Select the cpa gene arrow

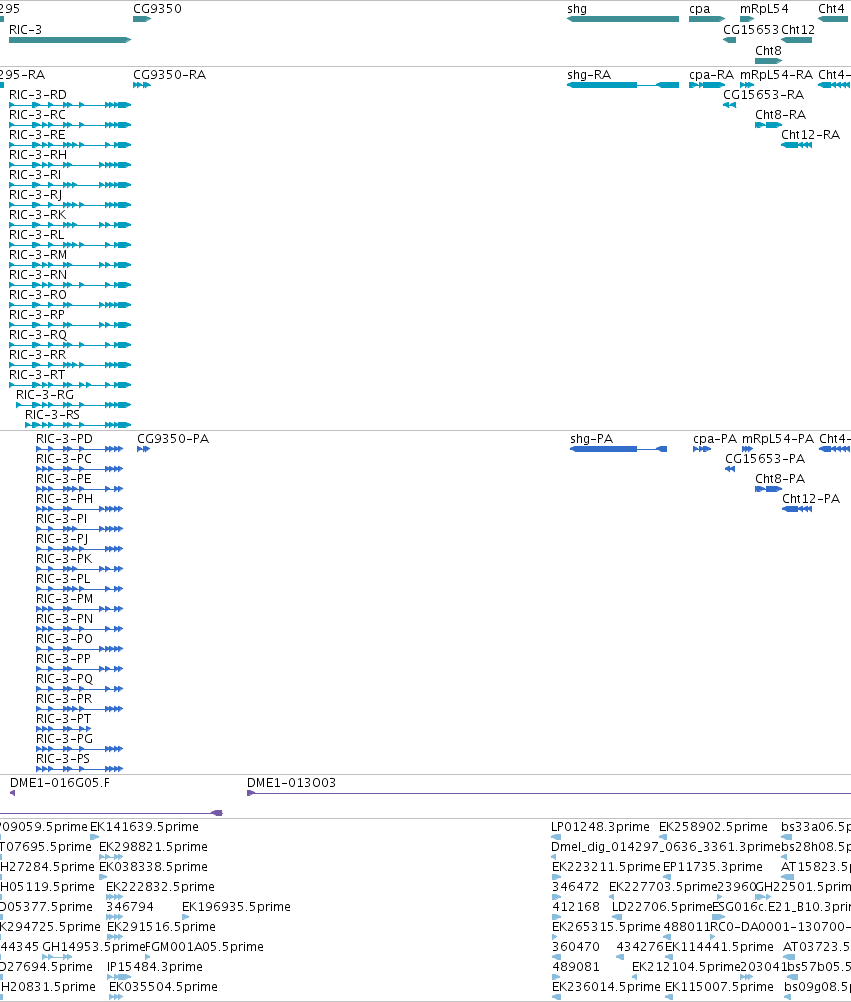tap(707, 19)
